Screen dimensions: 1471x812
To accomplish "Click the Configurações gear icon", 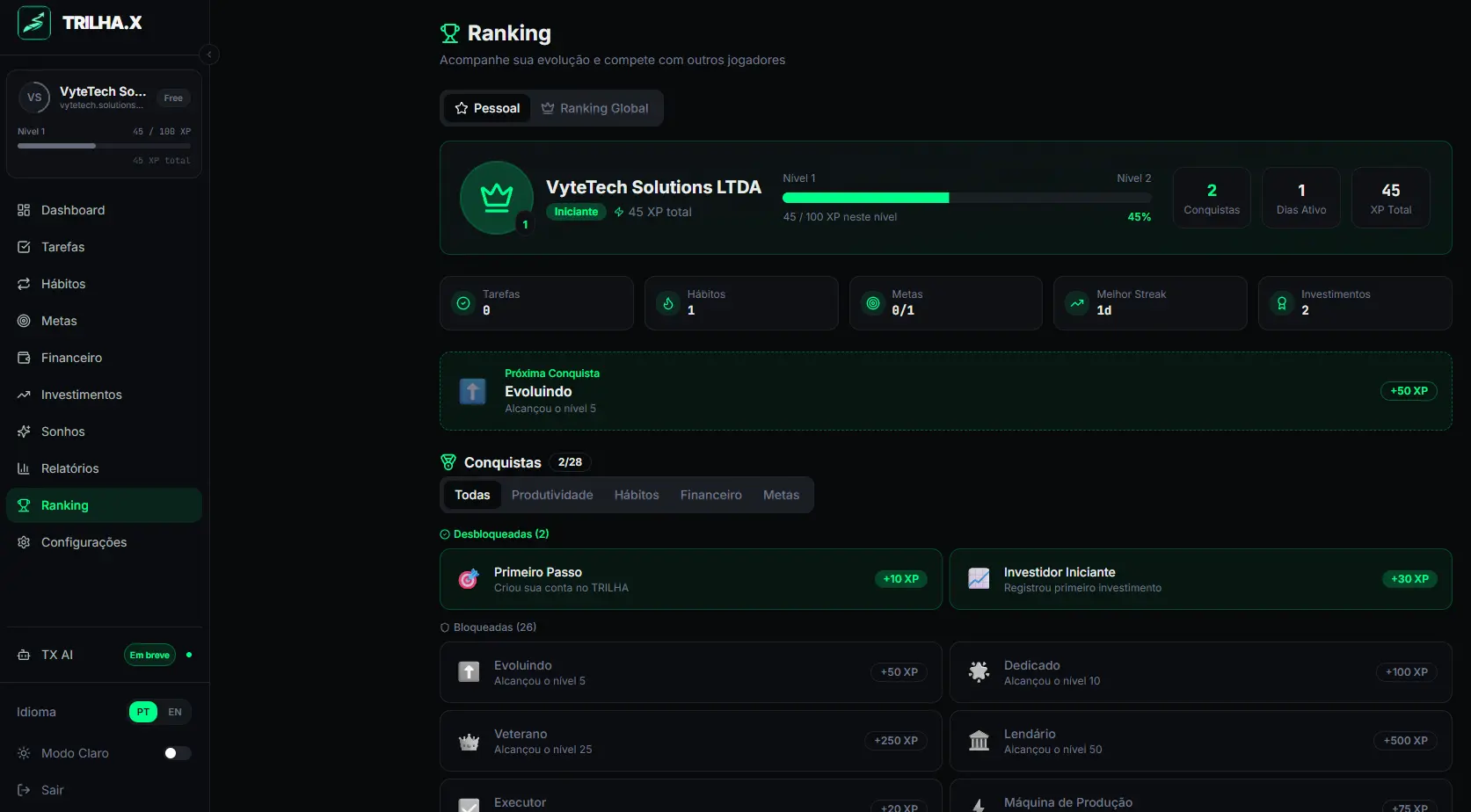I will pos(24,542).
